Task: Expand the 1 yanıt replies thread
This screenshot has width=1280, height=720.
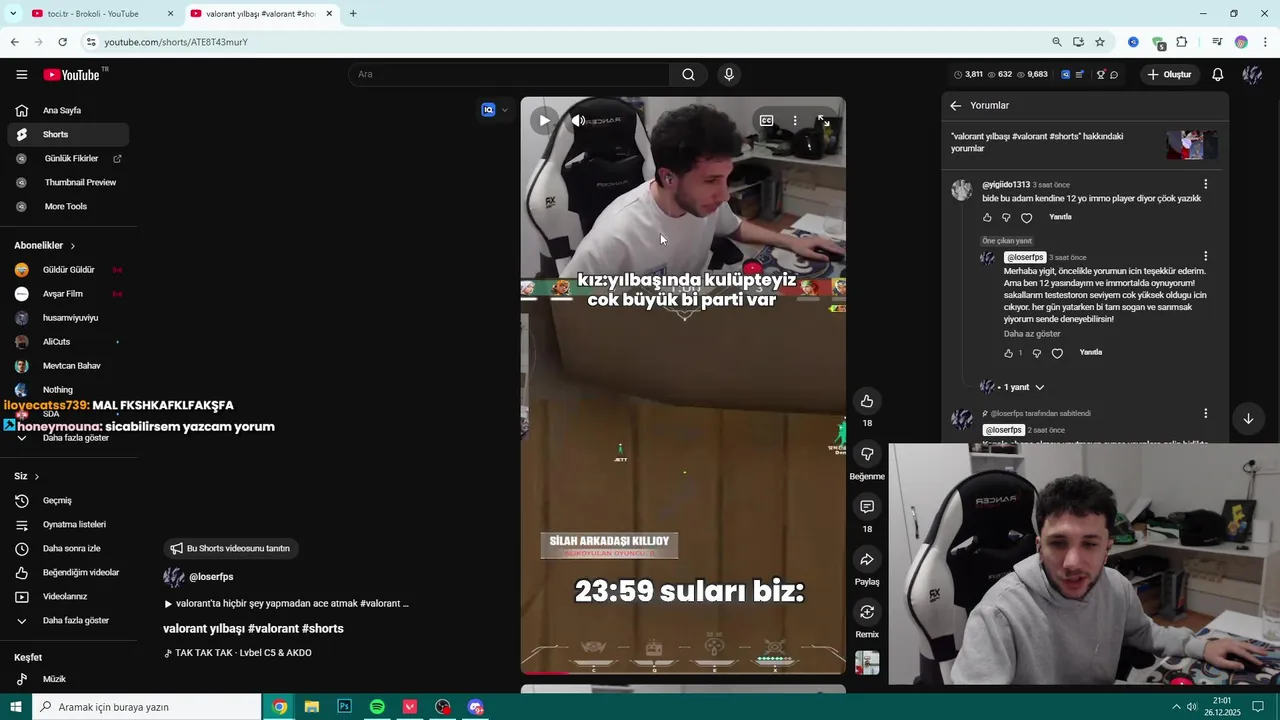Action: (1013, 387)
